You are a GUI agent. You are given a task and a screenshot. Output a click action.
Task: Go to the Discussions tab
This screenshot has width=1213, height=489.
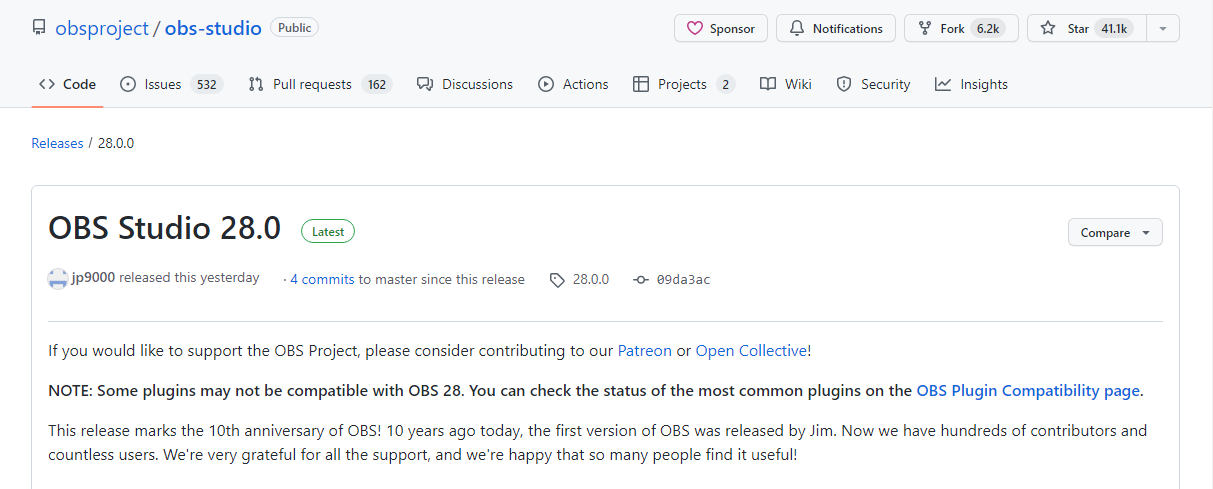click(465, 84)
